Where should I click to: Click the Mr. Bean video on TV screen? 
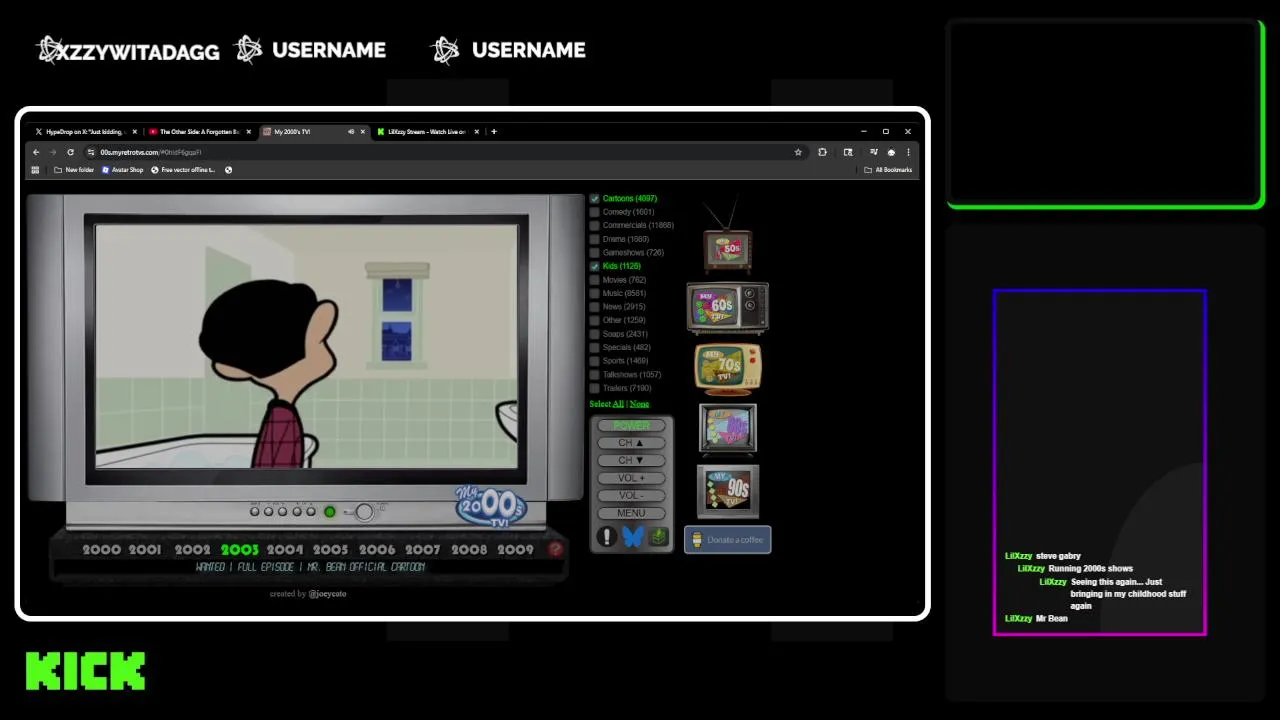click(307, 346)
